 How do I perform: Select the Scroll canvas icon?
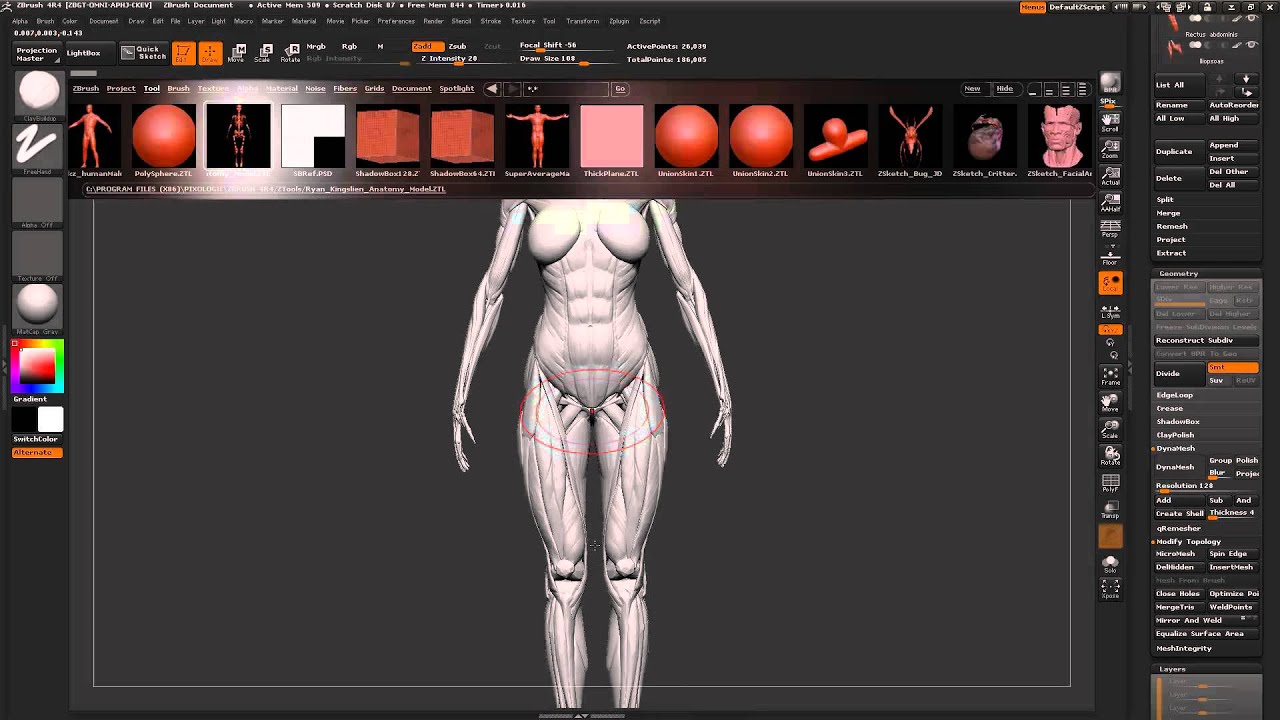[1110, 123]
